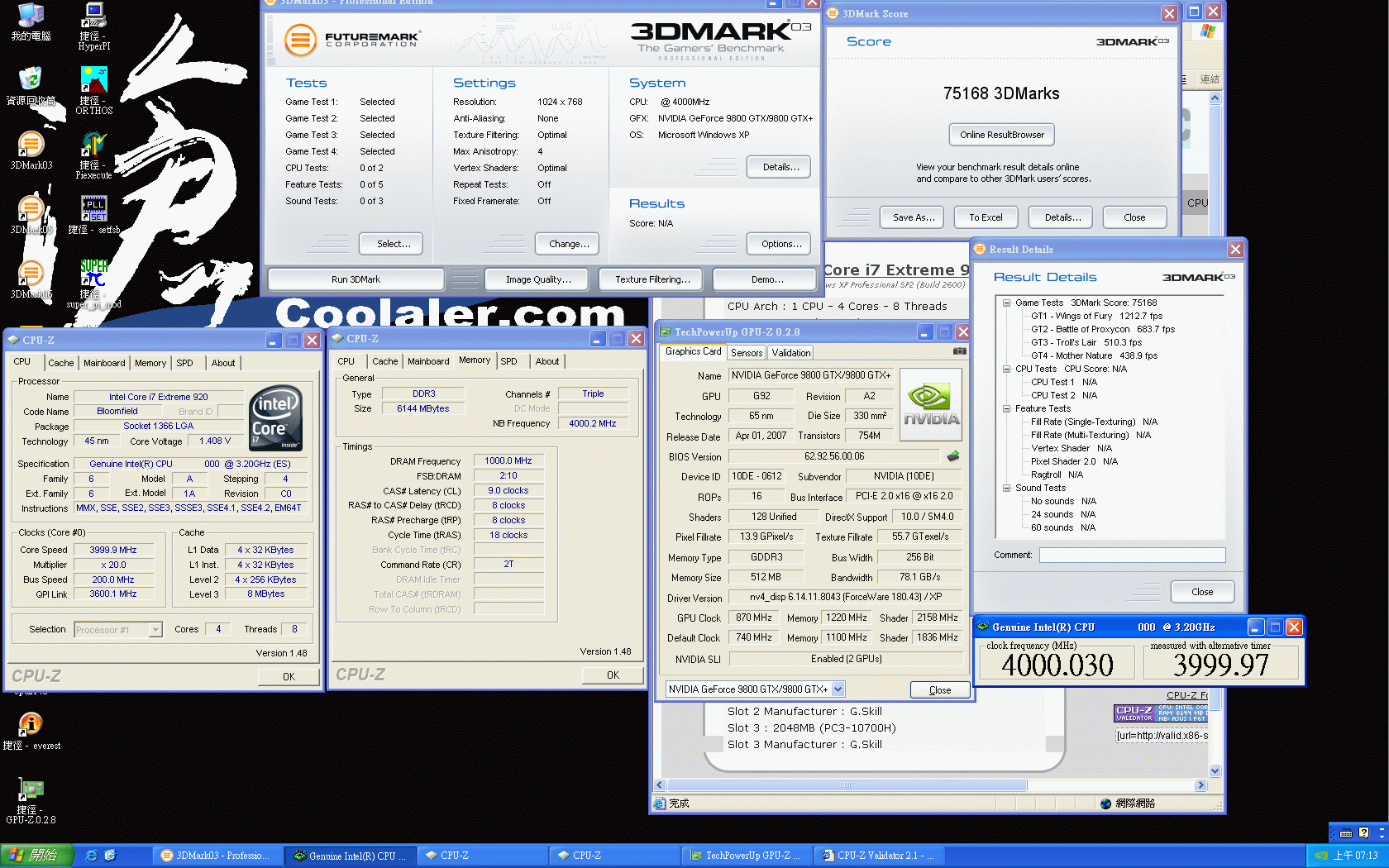Viewport: 1389px width, 868px height.
Task: Open TechPowerUp GPU-Z taskbar button
Action: (x=747, y=856)
